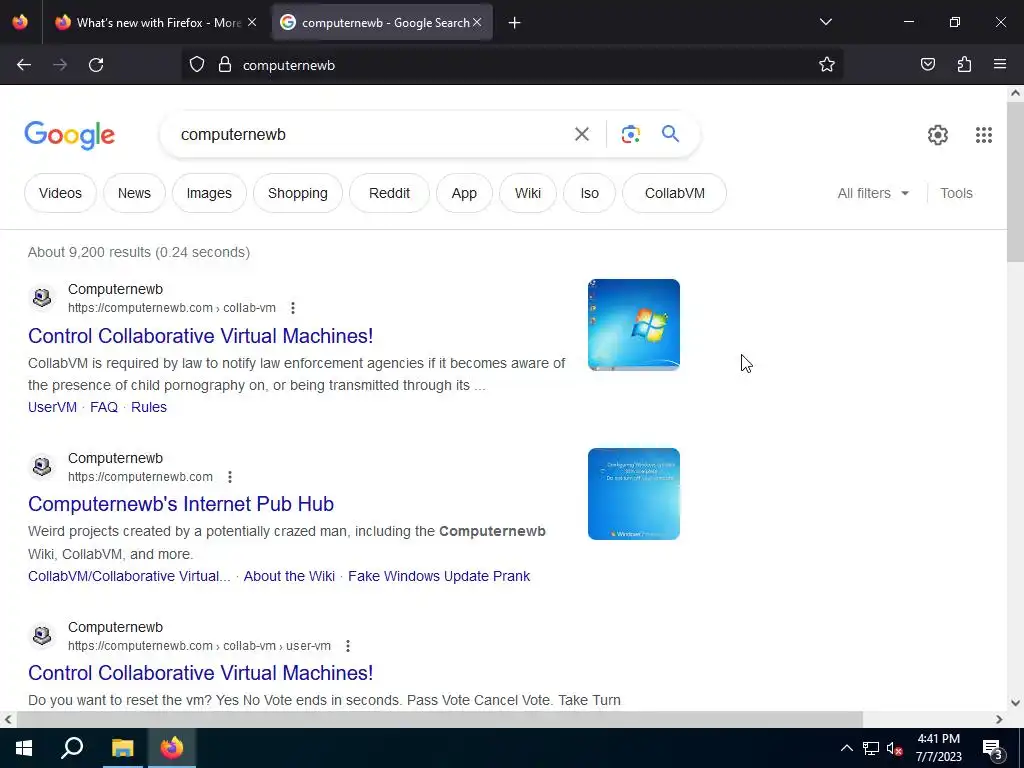Viewport: 1024px width, 768px height.
Task: Open Windows taskbar search
Action: tap(72, 748)
